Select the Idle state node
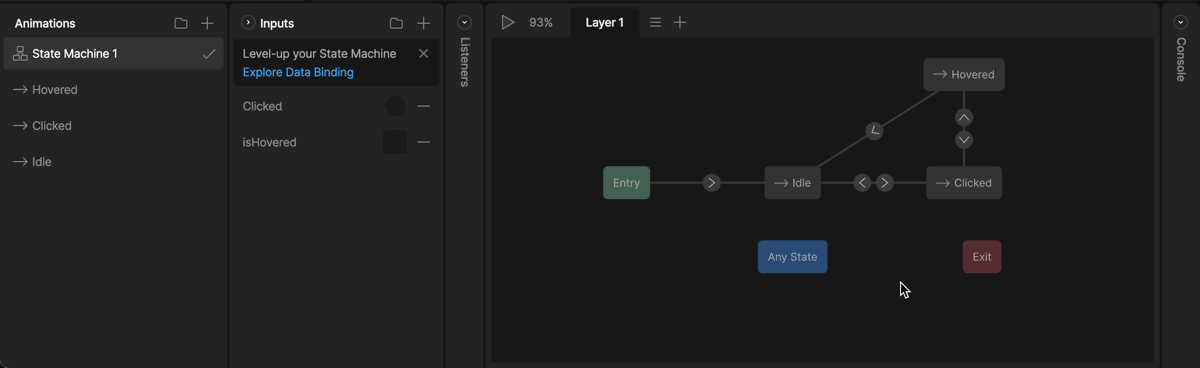 coord(793,183)
